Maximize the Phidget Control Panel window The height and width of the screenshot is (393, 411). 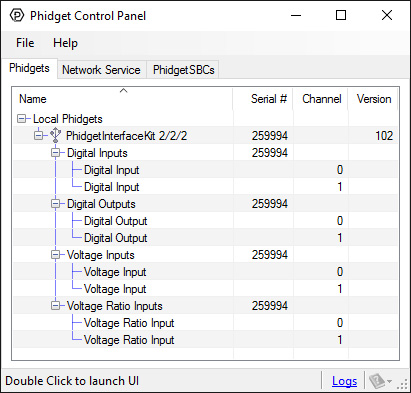(341, 15)
